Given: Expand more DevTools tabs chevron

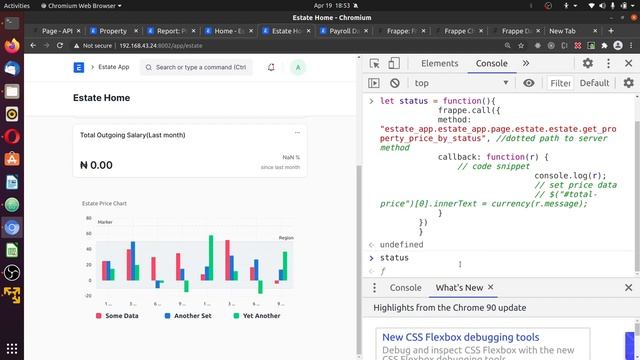Looking at the screenshot, I should pos(526,63).
